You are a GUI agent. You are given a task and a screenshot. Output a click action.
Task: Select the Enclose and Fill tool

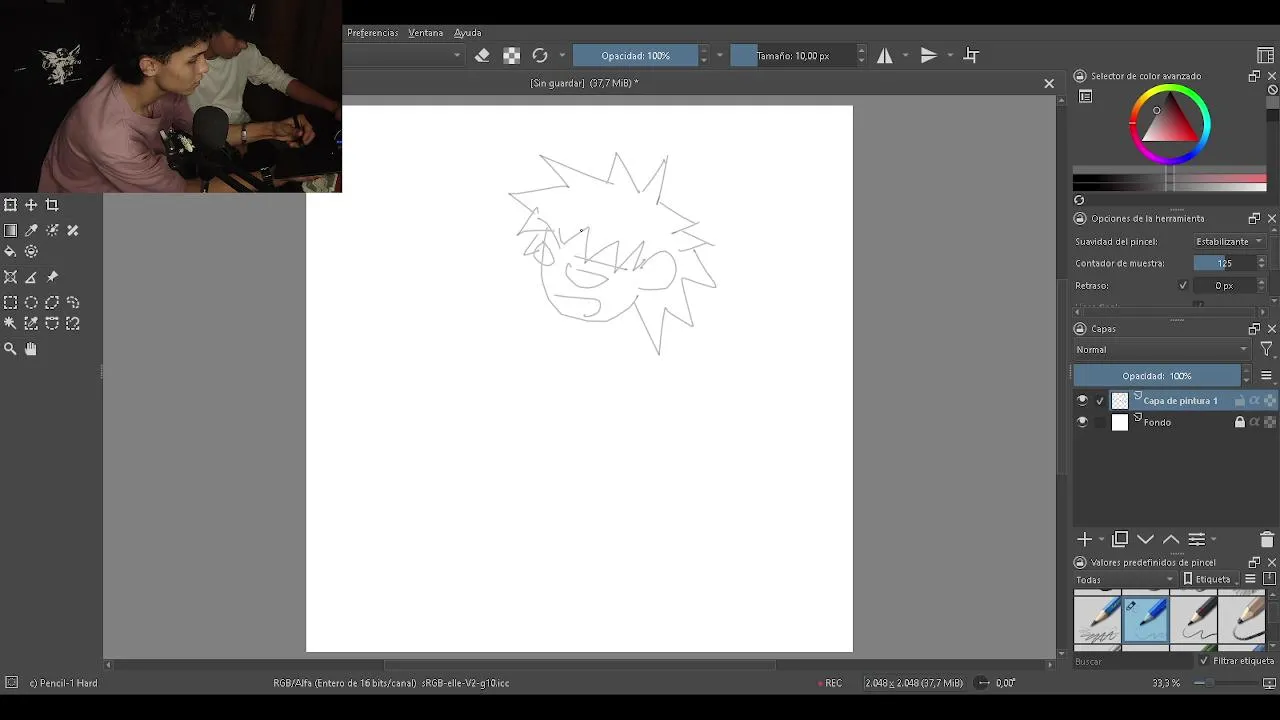pos(31,252)
